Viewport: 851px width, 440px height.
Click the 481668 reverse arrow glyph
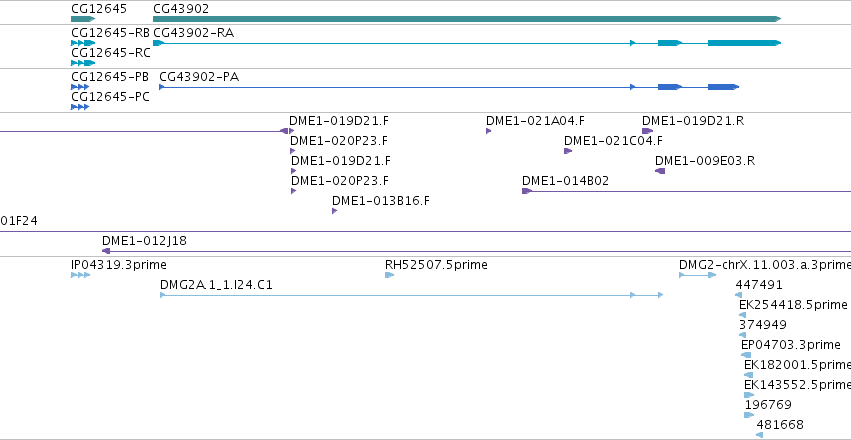point(759,435)
